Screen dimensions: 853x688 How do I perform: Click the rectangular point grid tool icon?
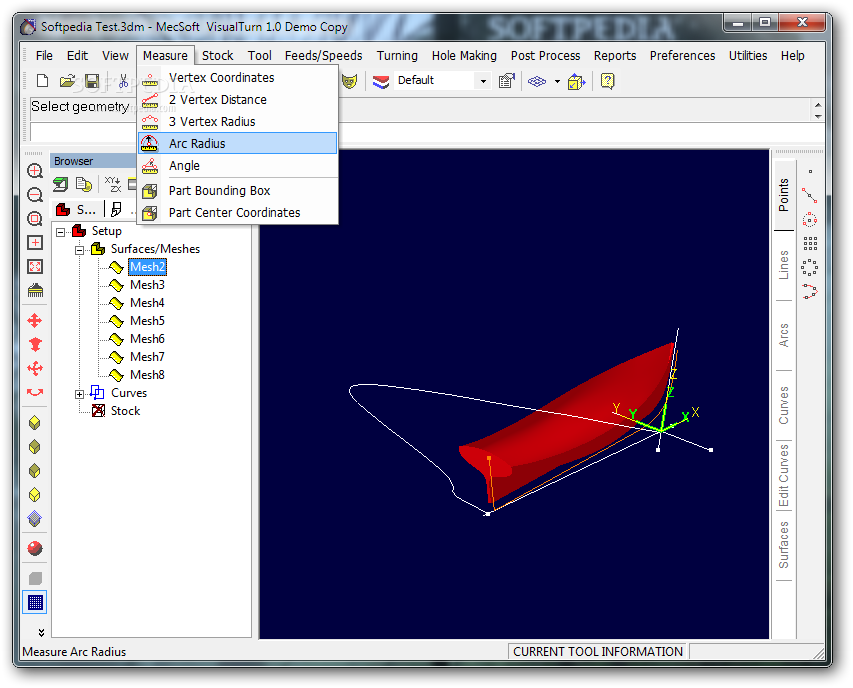tap(810, 243)
